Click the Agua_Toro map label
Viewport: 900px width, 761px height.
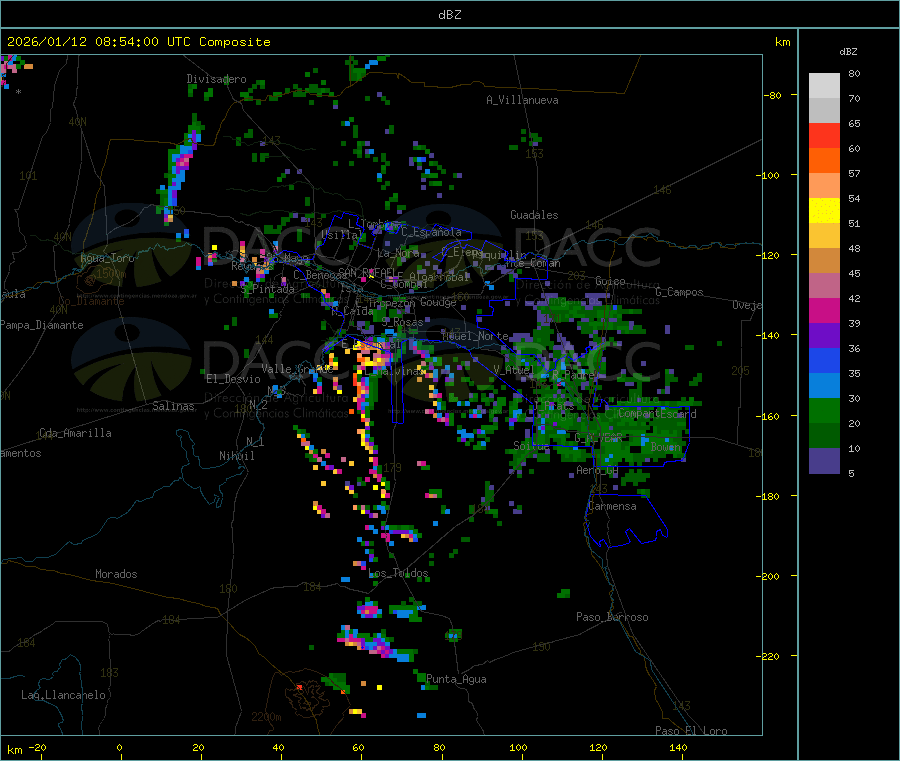click(107, 258)
